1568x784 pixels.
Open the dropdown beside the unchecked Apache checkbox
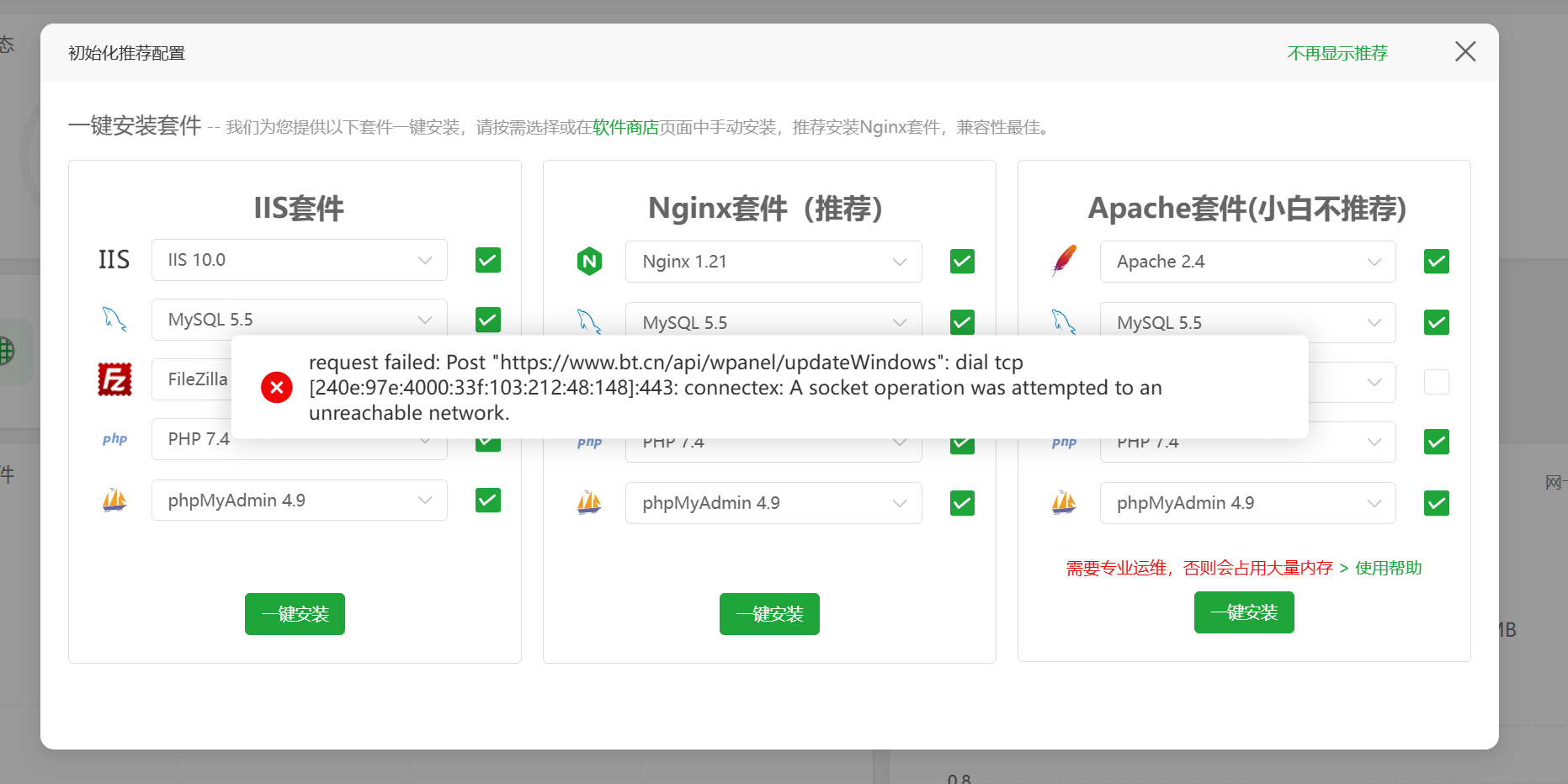click(x=1353, y=382)
